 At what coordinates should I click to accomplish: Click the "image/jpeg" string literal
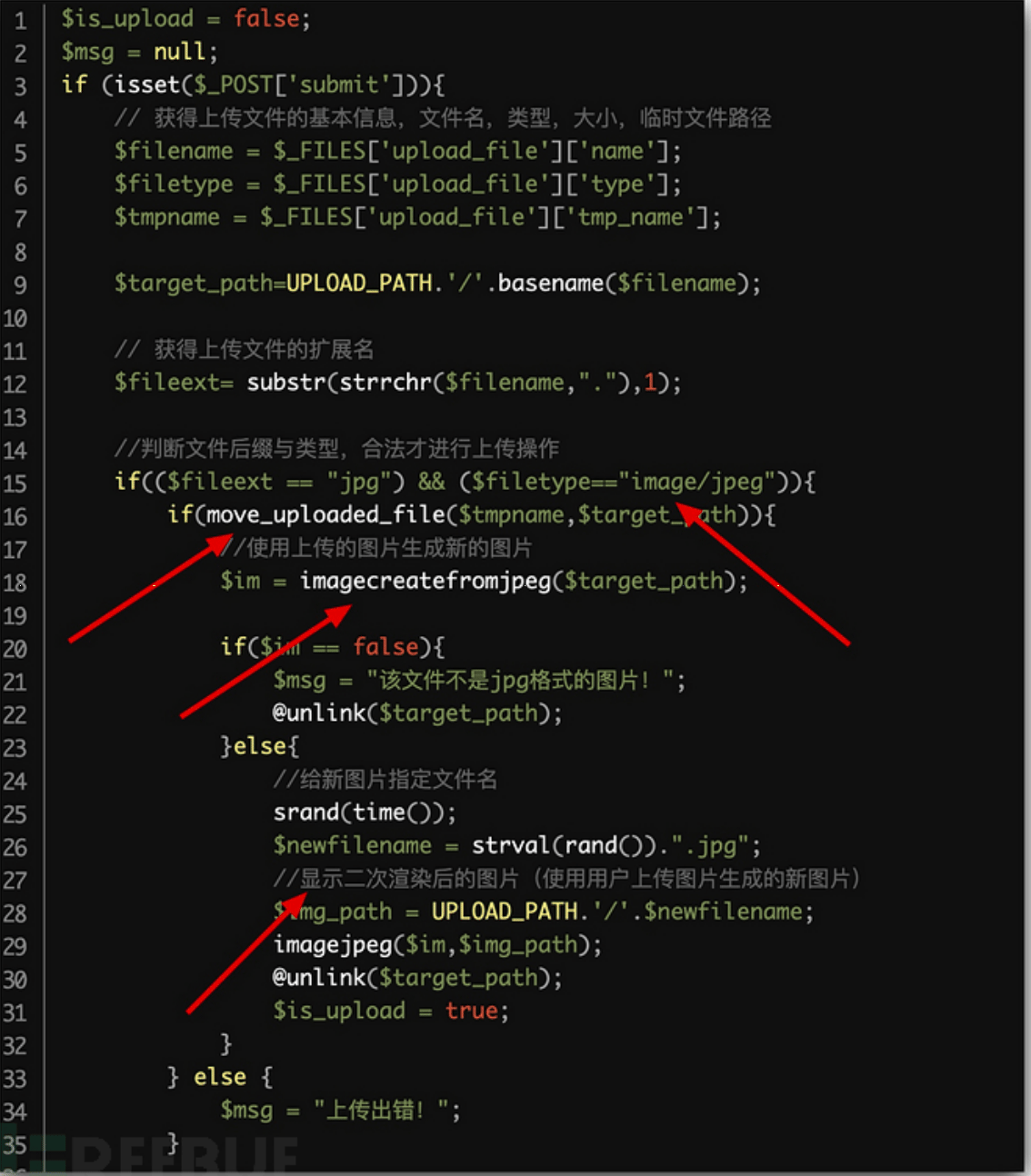click(697, 482)
